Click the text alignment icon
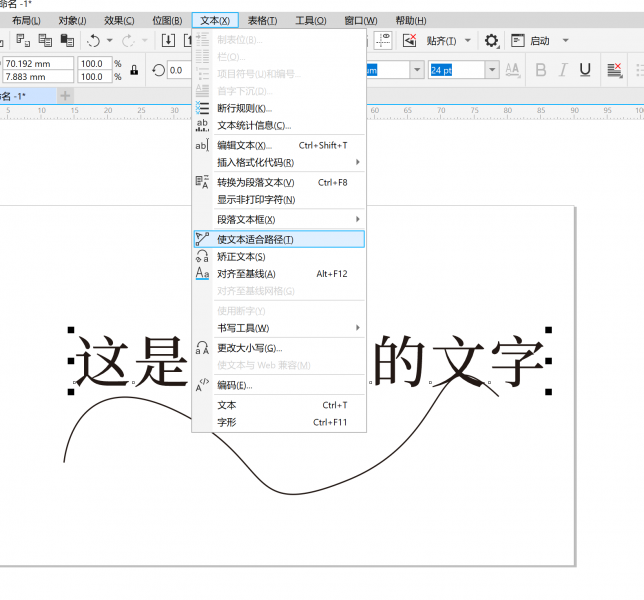Viewport: 644px width, 600px height. click(614, 70)
